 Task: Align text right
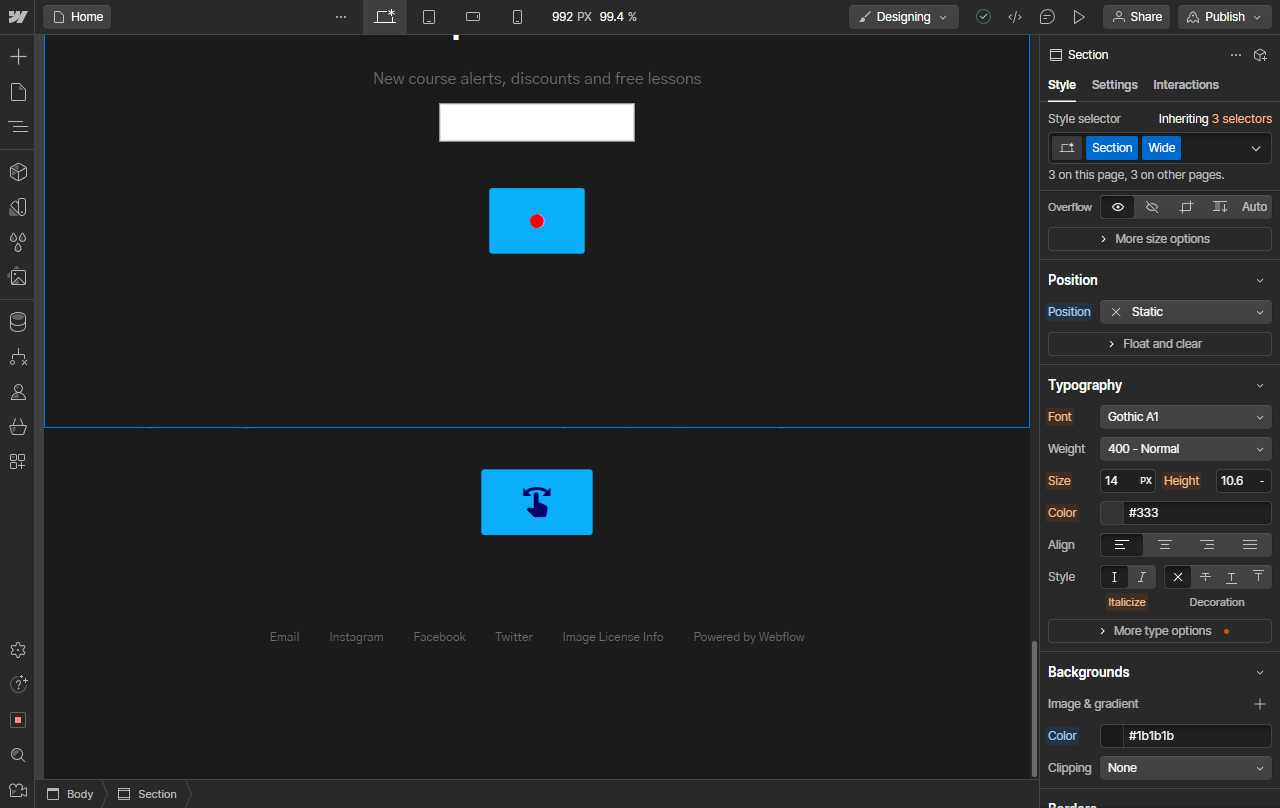[x=1207, y=545]
